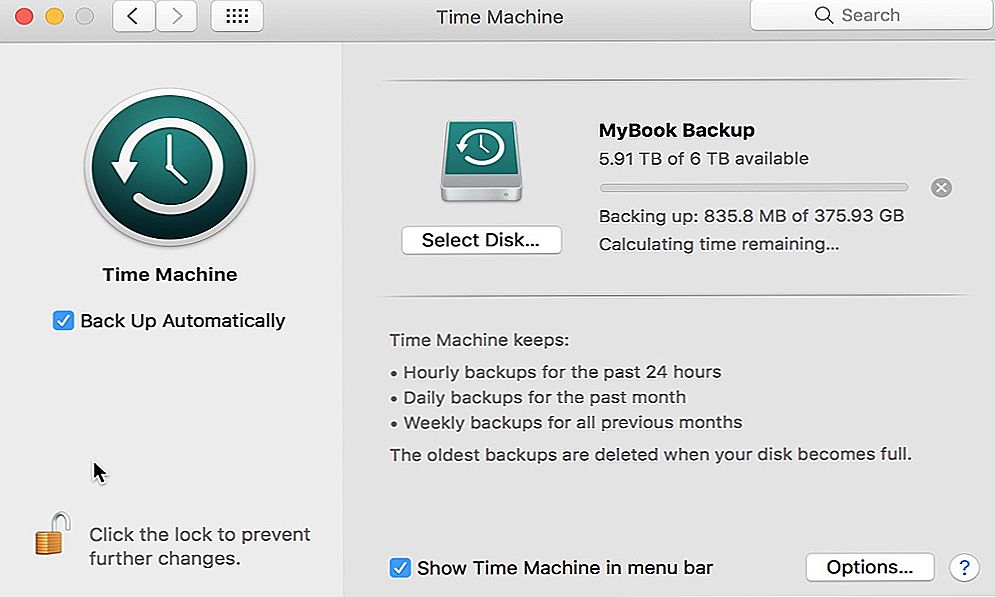
Task: Click the 'Click the lock to prevent' text
Action: click(x=199, y=534)
